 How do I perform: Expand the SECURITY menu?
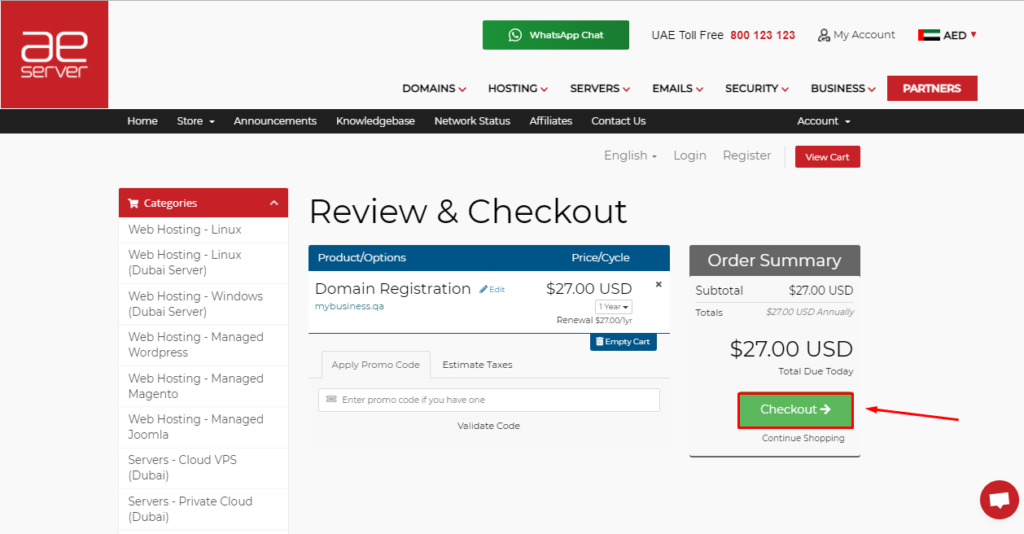[x=757, y=88]
